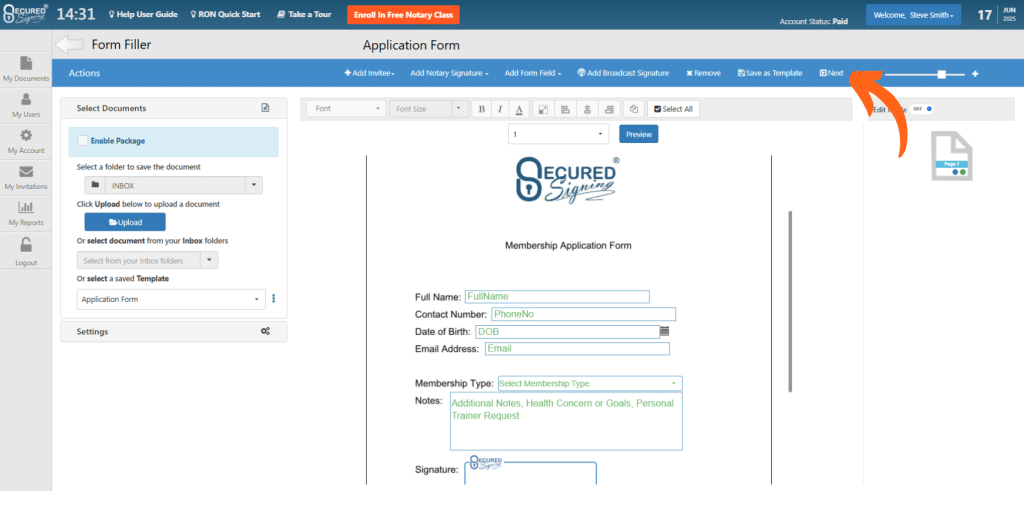This screenshot has height=514, width=1024.
Task: Click the Select Documents panel header
Action: (174, 108)
